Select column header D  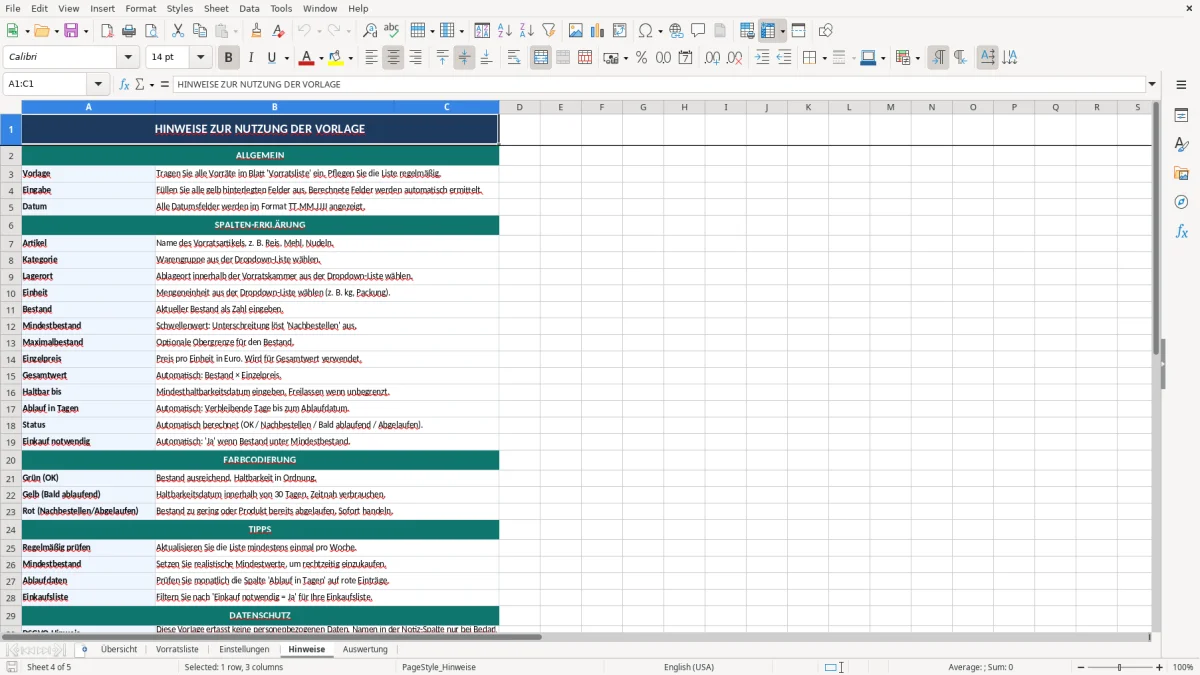tap(519, 107)
